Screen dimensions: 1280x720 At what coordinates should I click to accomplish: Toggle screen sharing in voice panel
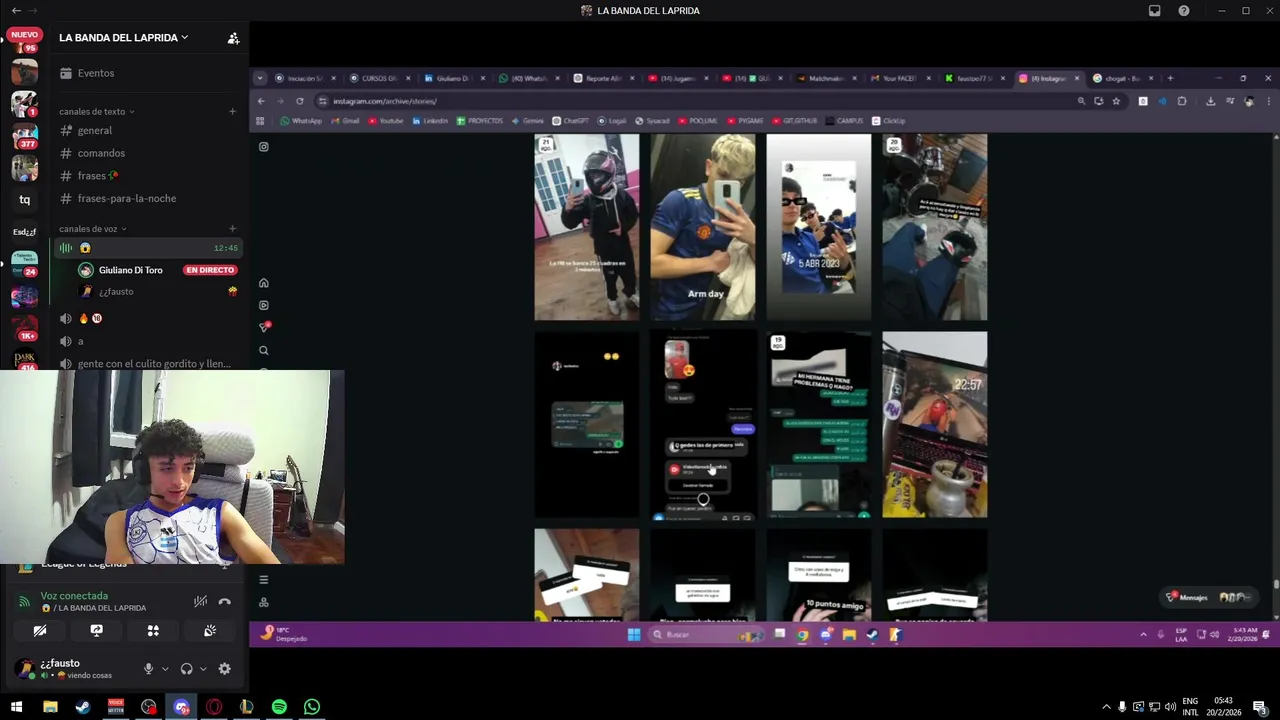(96, 631)
